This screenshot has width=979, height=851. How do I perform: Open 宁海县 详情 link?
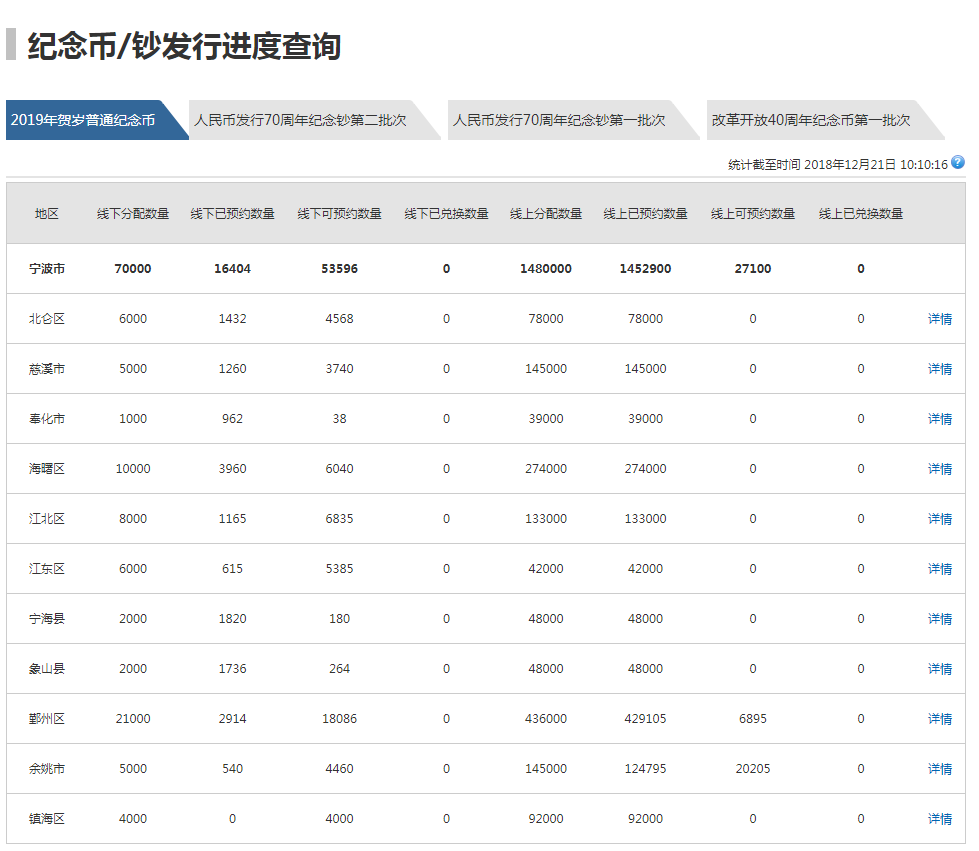pos(939,619)
